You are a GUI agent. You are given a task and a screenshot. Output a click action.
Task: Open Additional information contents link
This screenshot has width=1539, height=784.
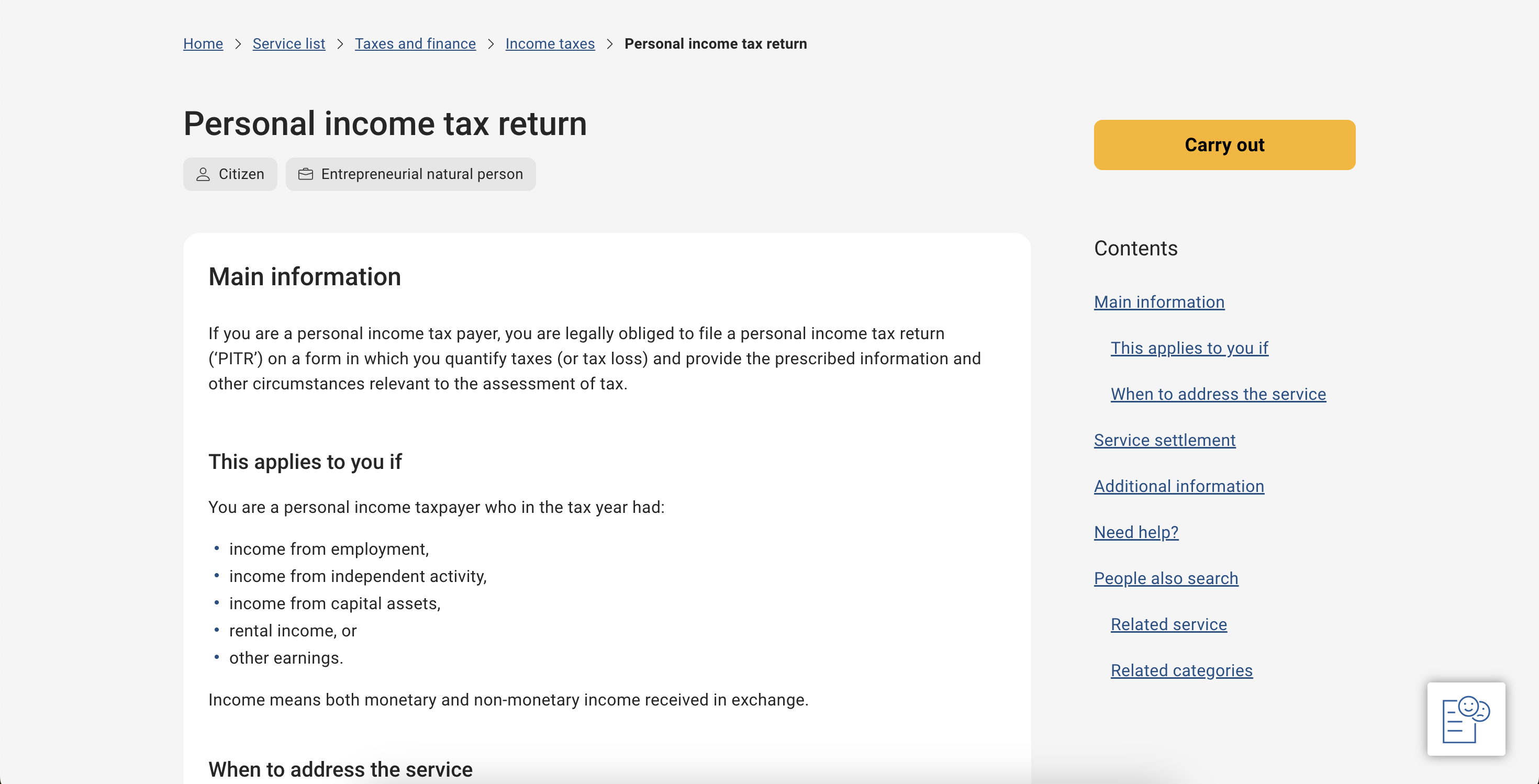[x=1178, y=486]
